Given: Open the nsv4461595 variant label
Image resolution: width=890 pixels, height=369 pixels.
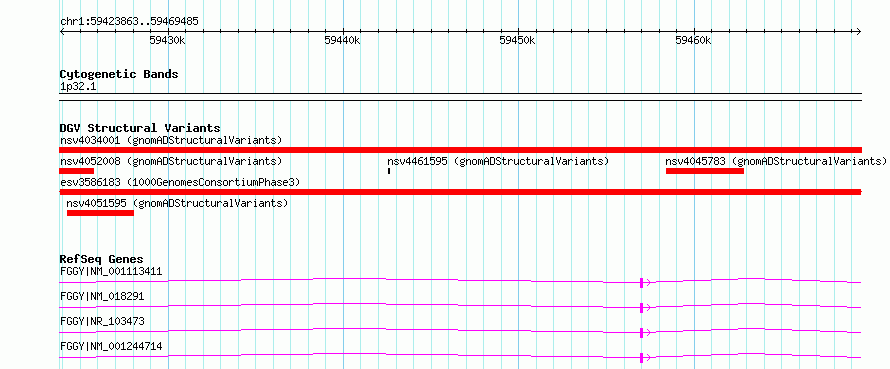Looking at the screenshot, I should pos(498,161).
